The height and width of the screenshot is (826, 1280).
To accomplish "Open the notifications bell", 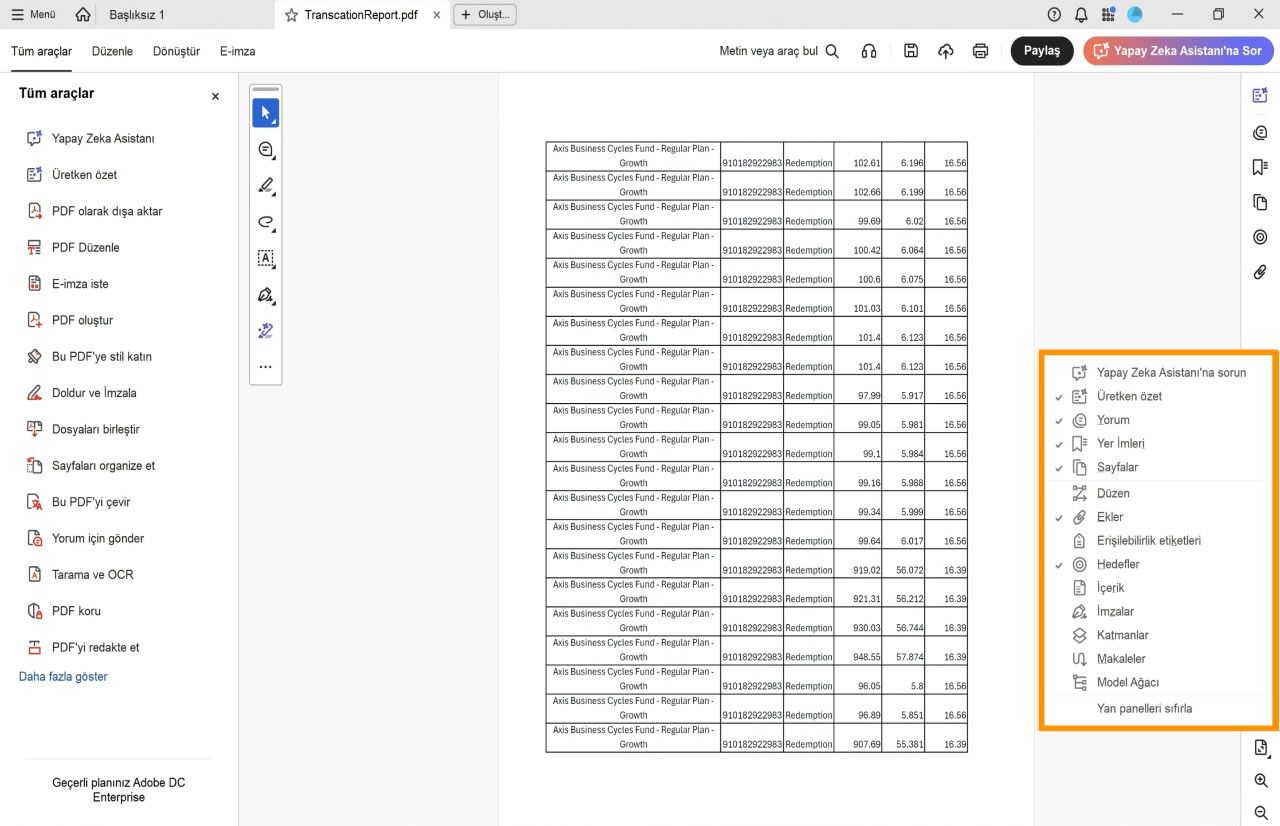I will (1081, 15).
